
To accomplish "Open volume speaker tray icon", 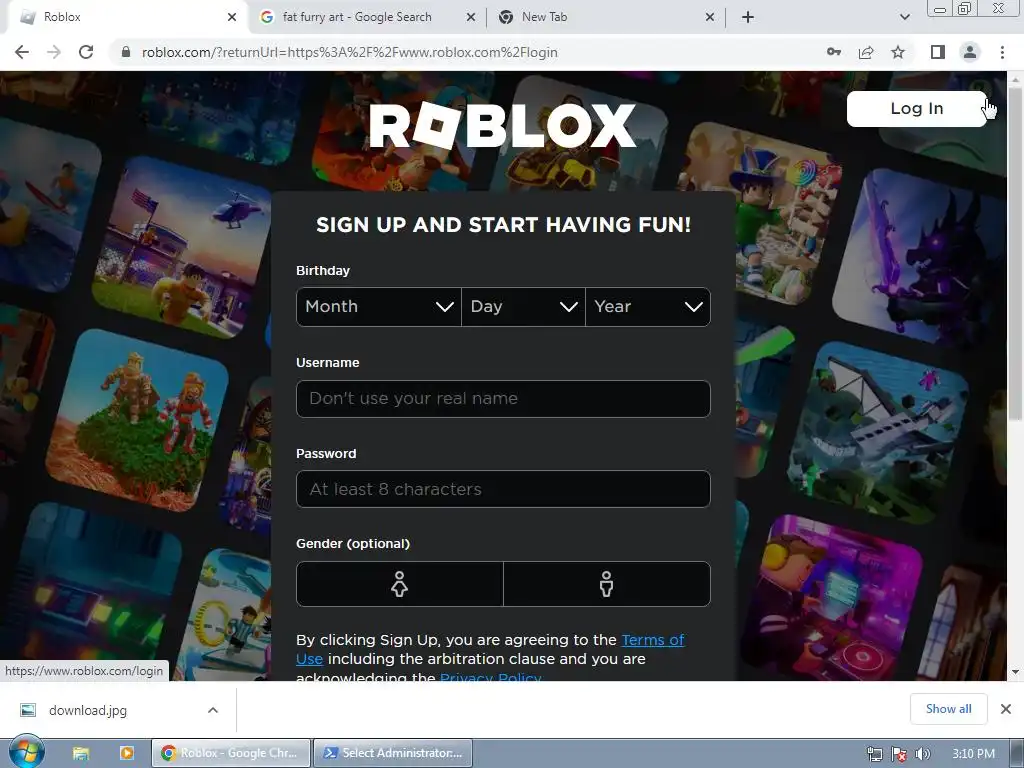I will coord(922,754).
